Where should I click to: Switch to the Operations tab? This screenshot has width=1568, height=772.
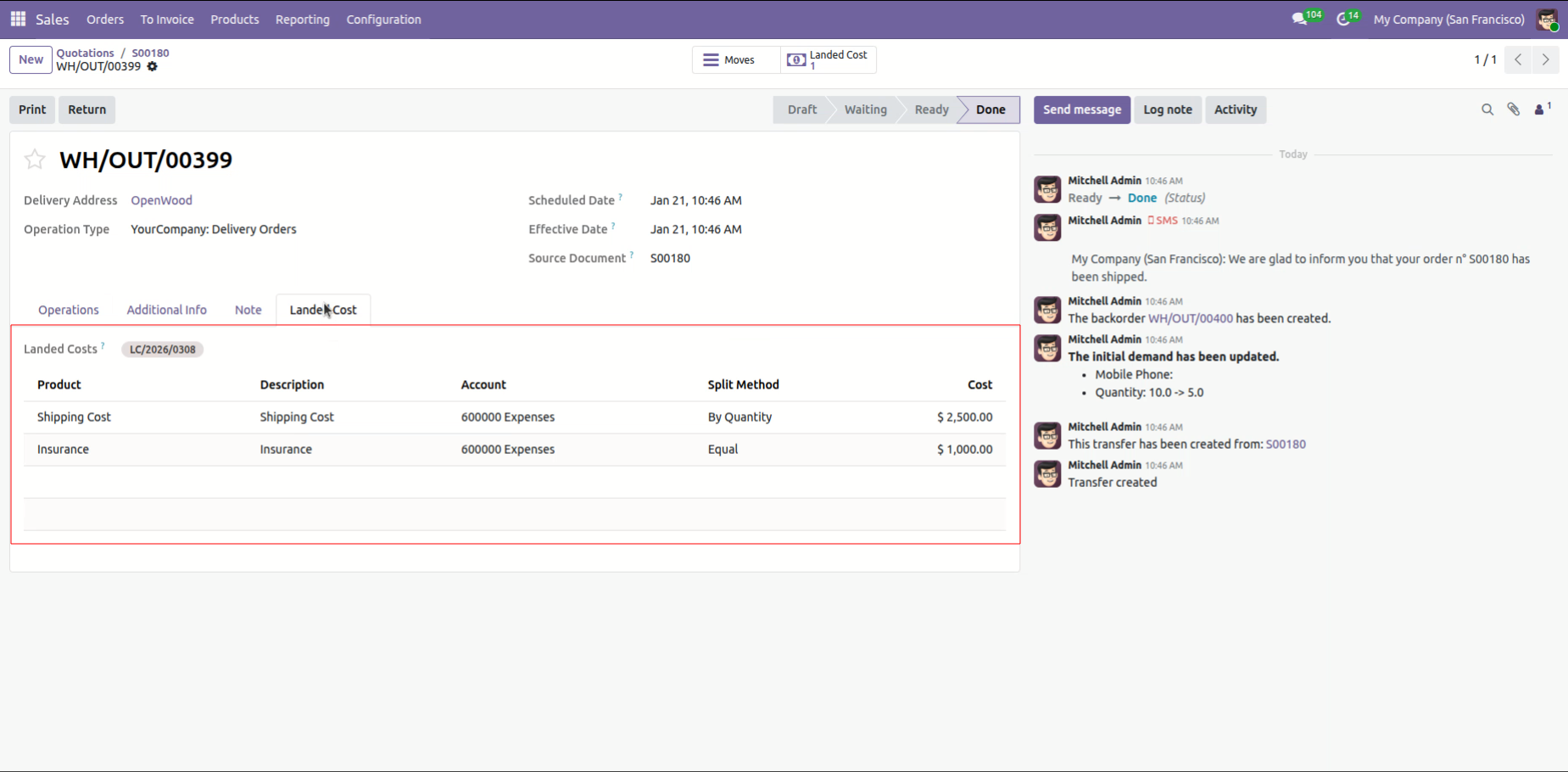[69, 310]
